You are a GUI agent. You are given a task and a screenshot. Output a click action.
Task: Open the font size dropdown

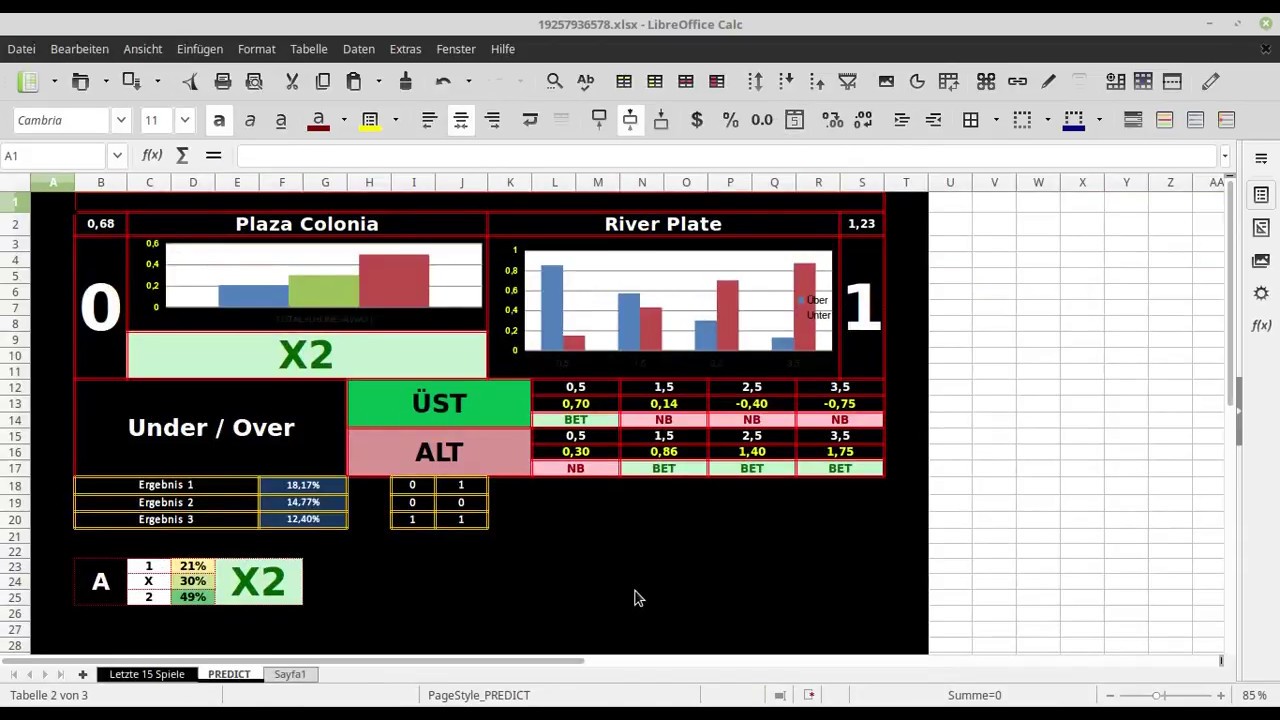(185, 120)
